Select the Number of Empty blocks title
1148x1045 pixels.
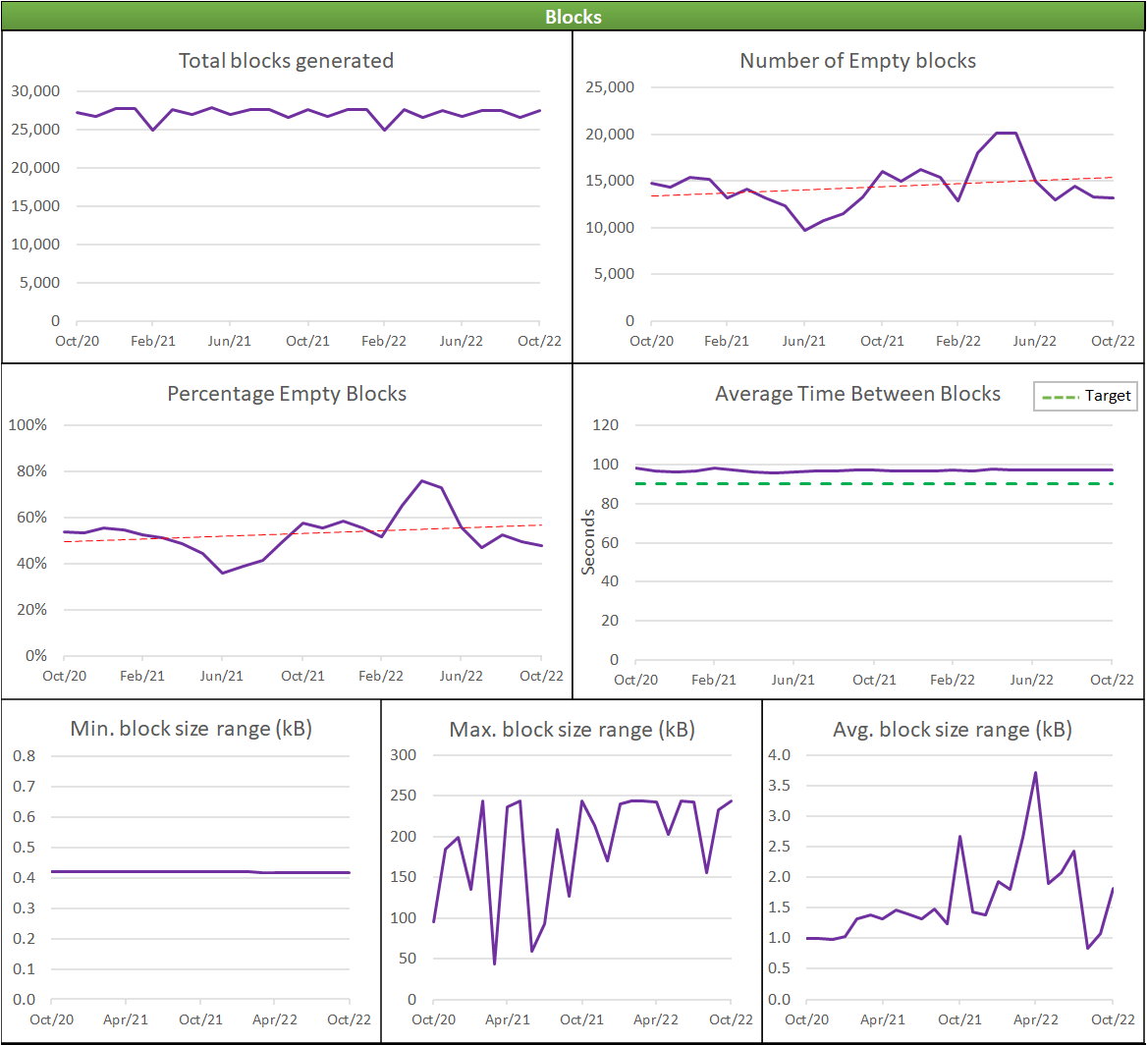pyautogui.click(x=857, y=61)
